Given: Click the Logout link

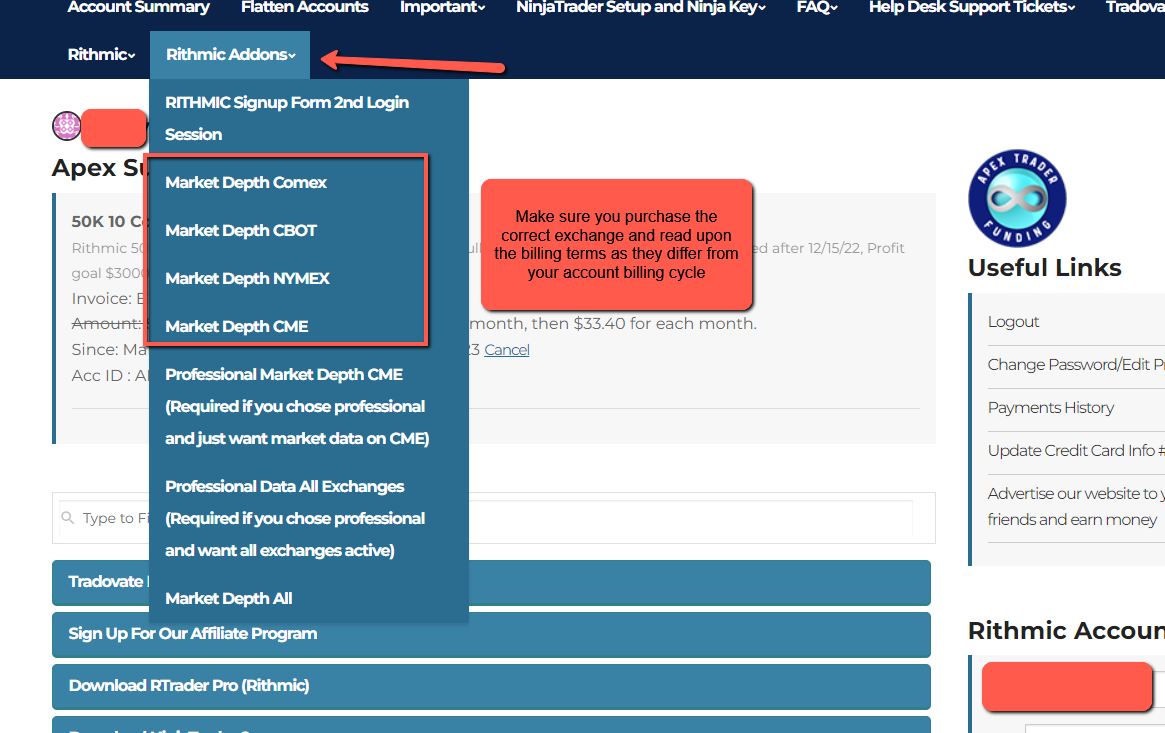Looking at the screenshot, I should point(1013,322).
